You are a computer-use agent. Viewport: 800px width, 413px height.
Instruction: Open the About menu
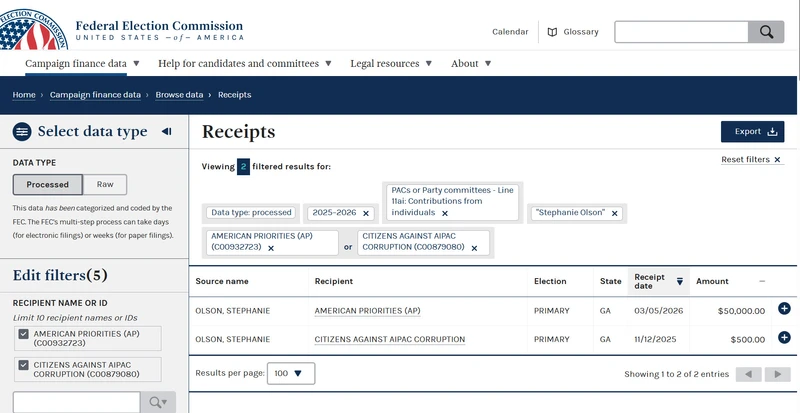tap(471, 63)
